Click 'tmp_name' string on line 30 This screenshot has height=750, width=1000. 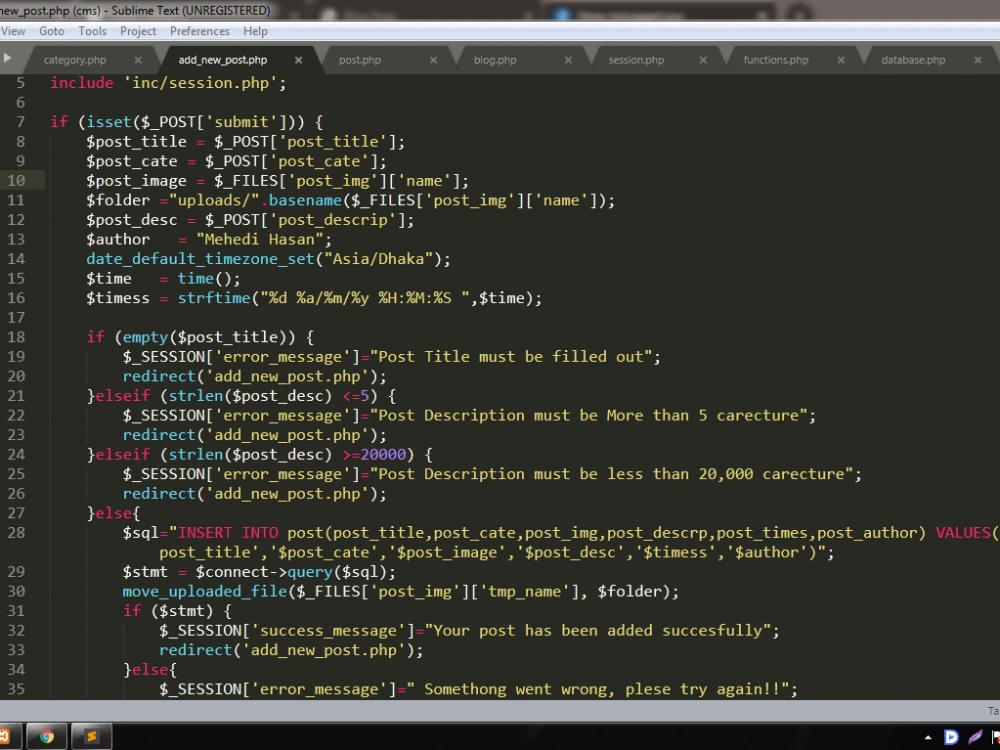click(524, 591)
